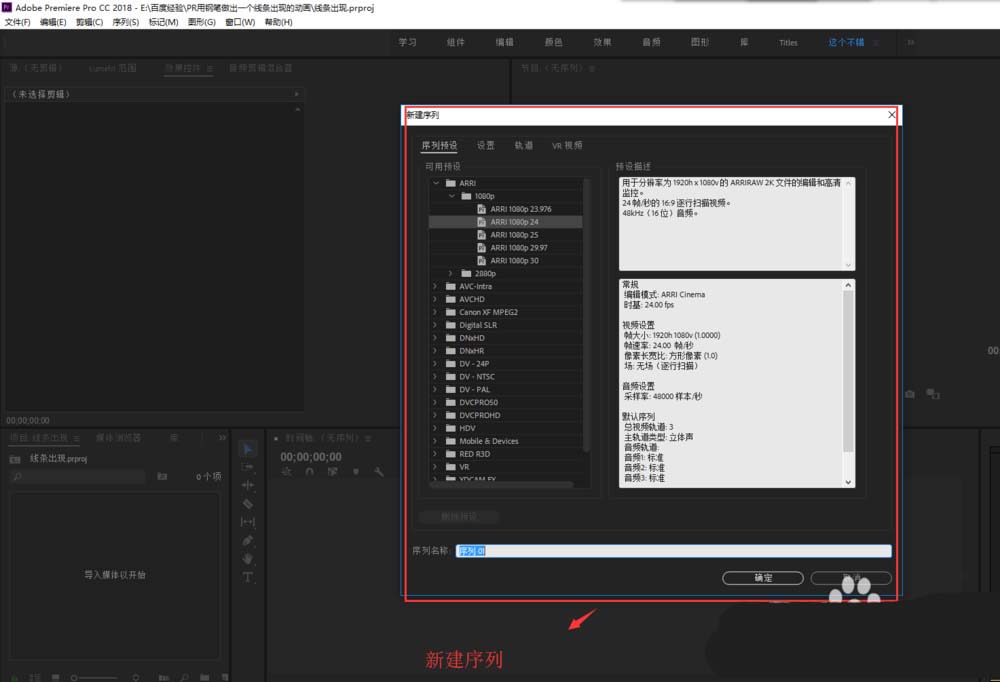Show hidden project panel tabs chevron

(222, 438)
